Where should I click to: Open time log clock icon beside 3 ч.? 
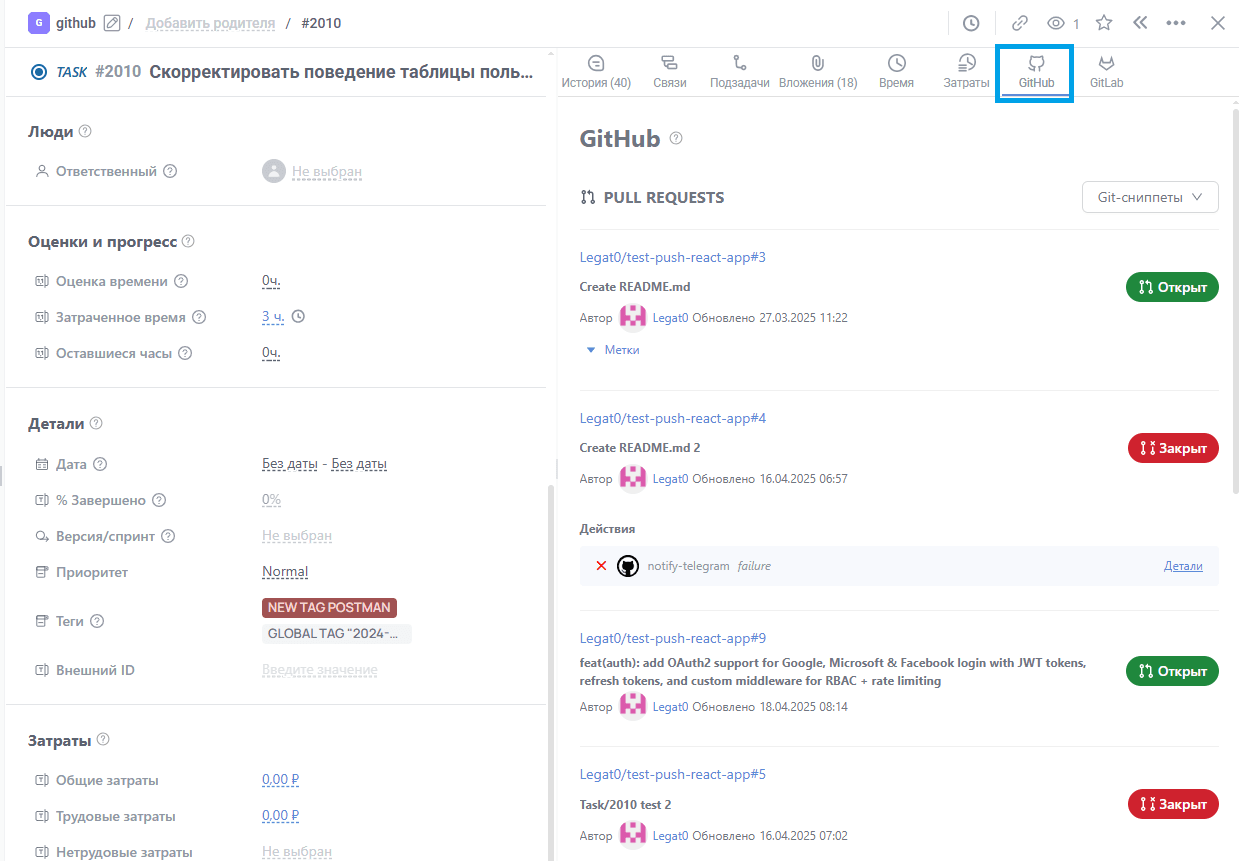coord(297,317)
